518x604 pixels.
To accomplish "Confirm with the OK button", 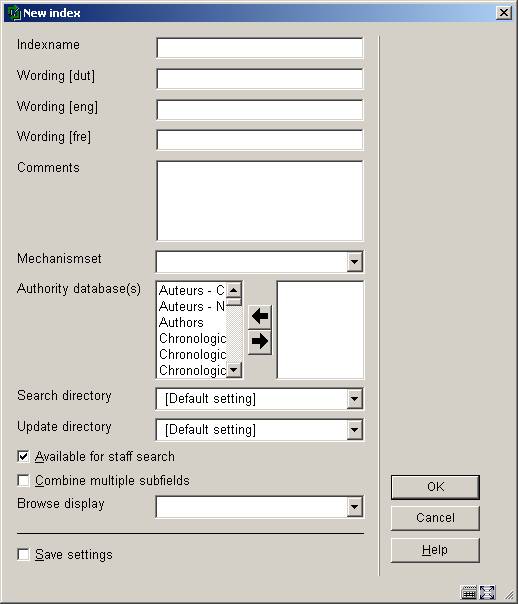I will 435,487.
